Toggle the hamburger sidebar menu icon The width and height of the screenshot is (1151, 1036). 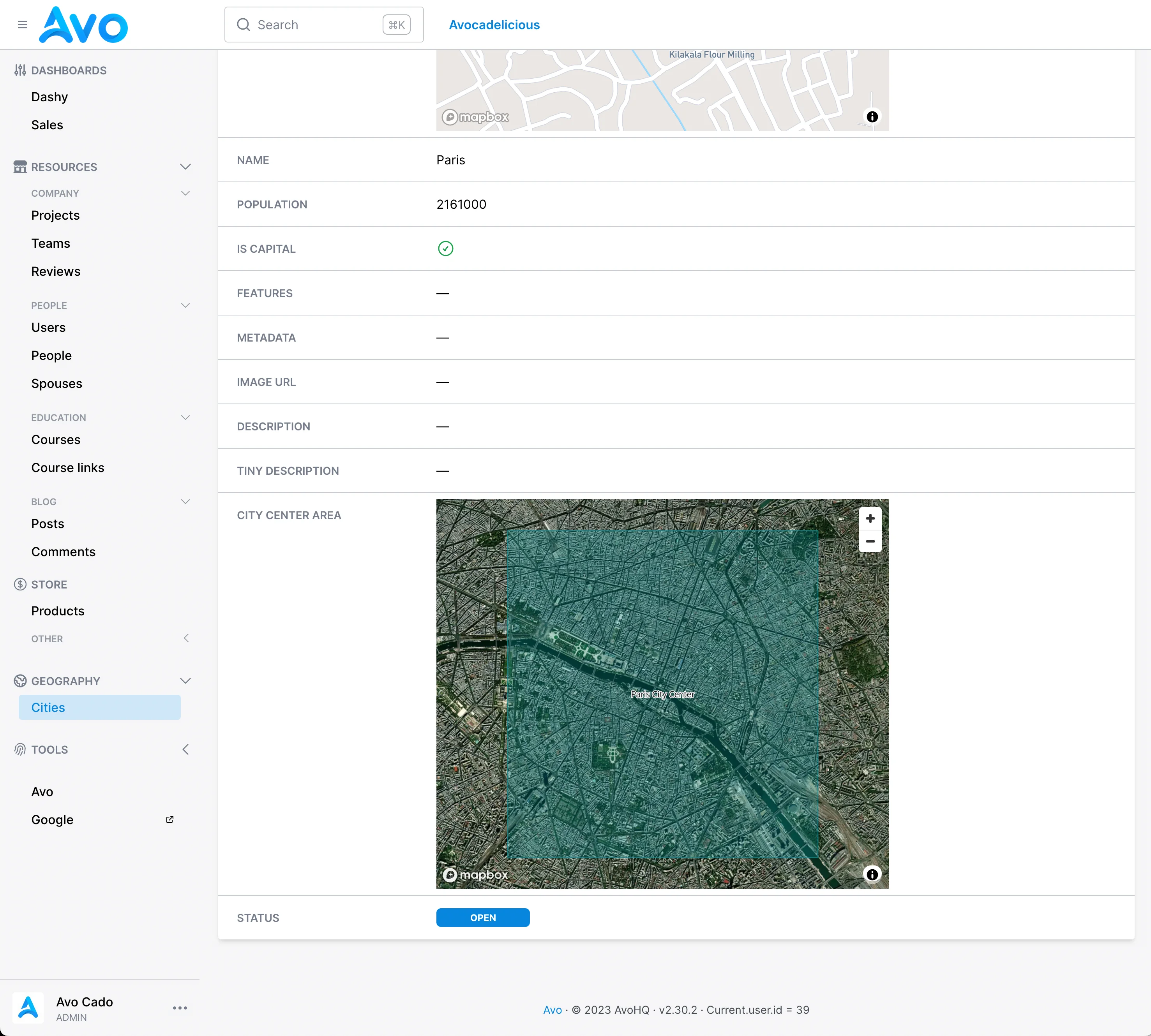22,25
